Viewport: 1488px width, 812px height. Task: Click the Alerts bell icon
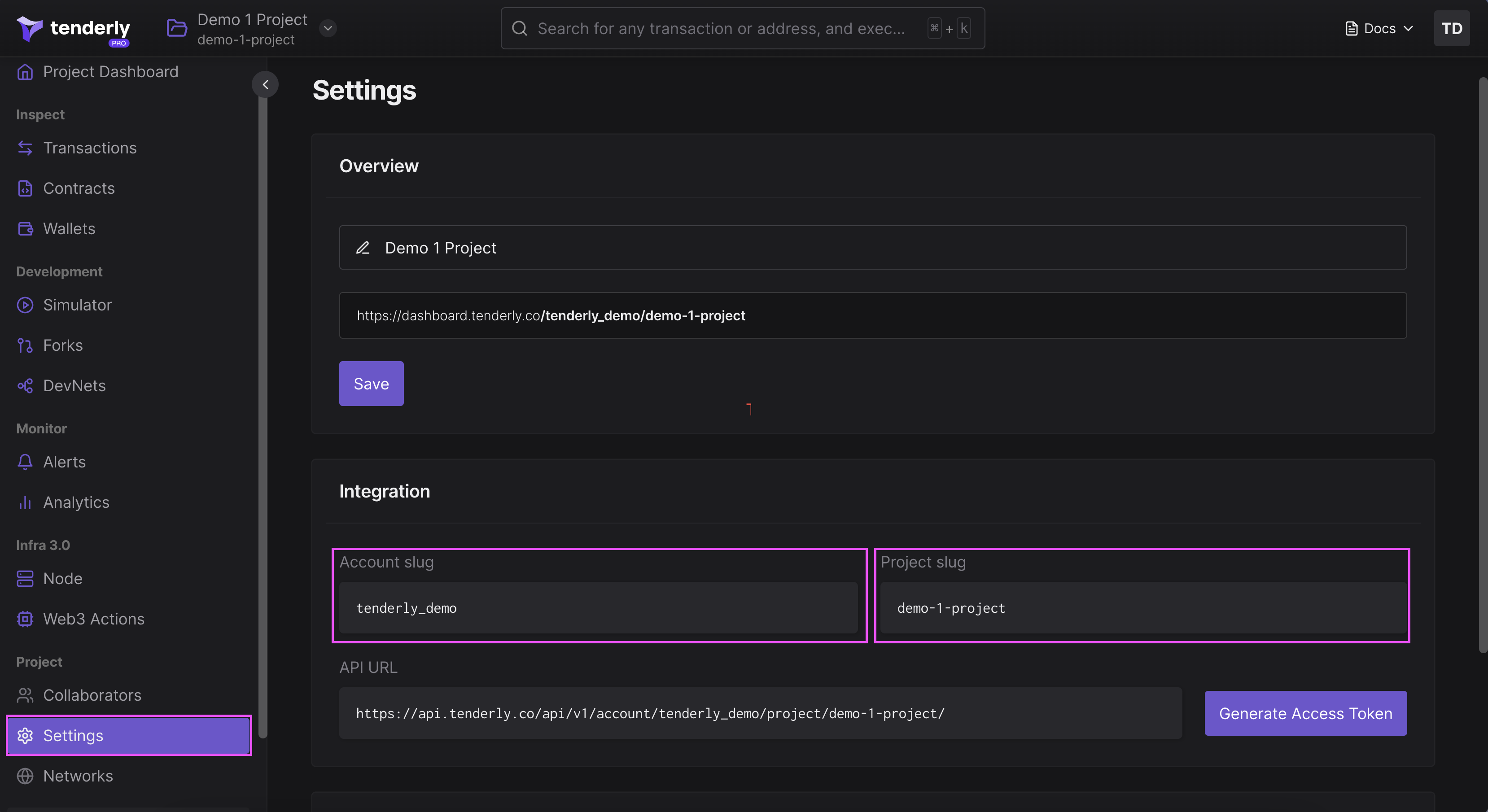click(25, 462)
